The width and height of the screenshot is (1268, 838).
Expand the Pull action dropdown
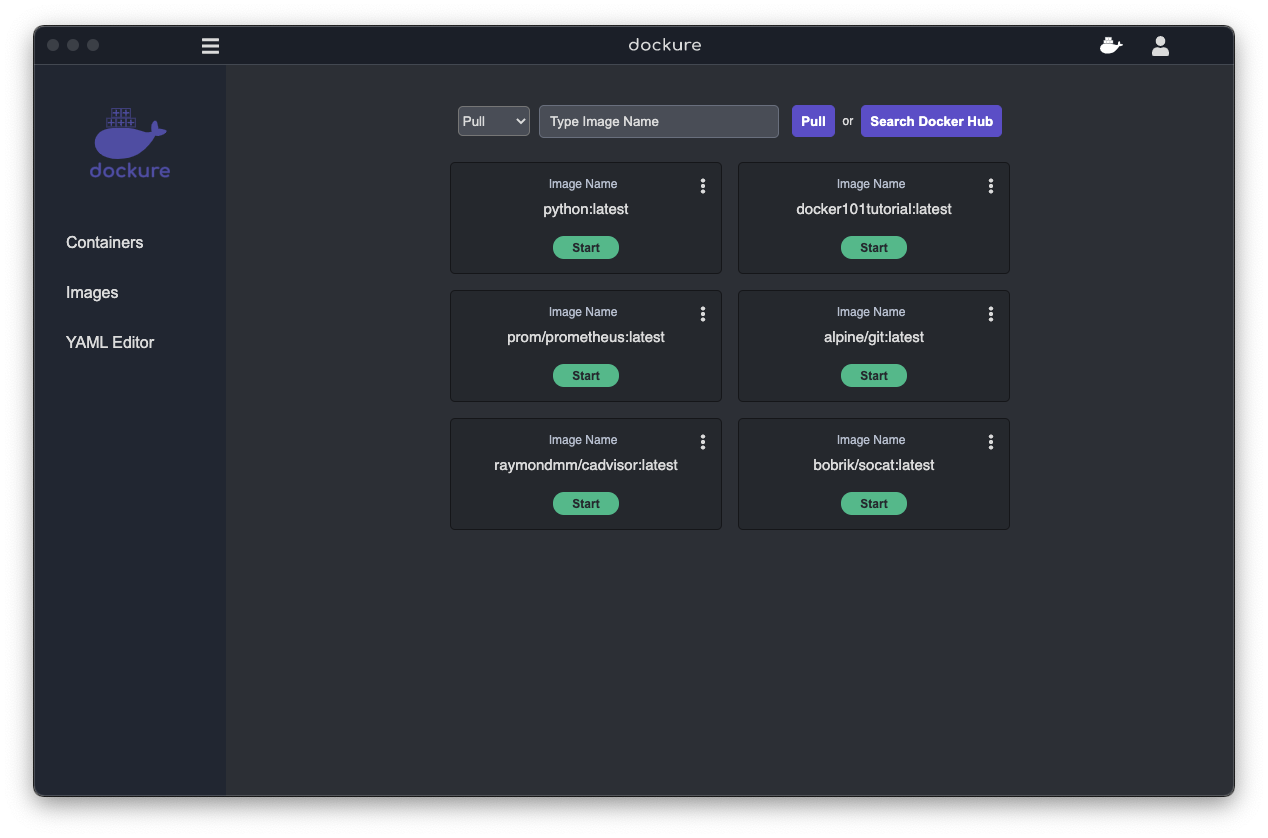pyautogui.click(x=494, y=121)
